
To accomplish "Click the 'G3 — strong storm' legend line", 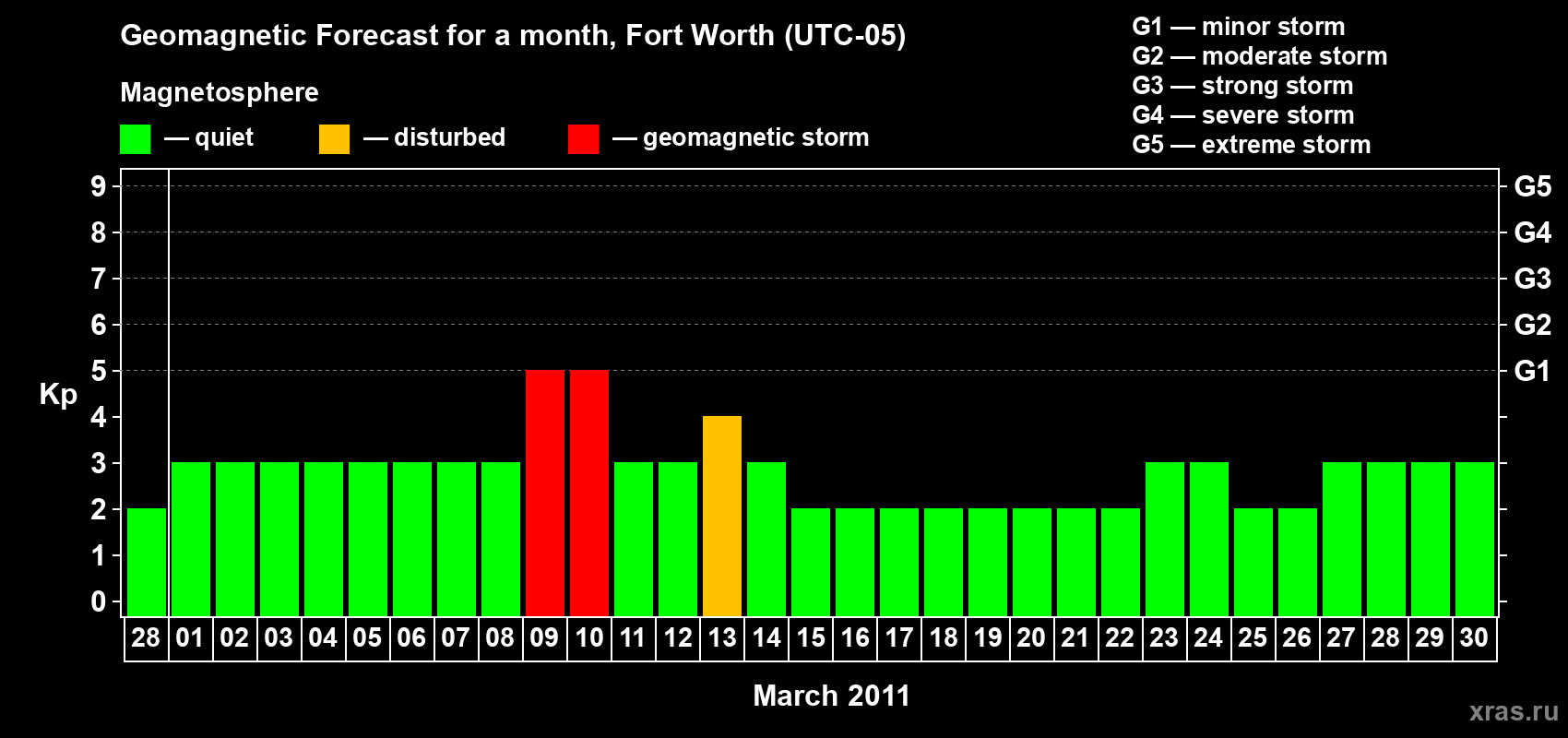I will [1242, 86].
